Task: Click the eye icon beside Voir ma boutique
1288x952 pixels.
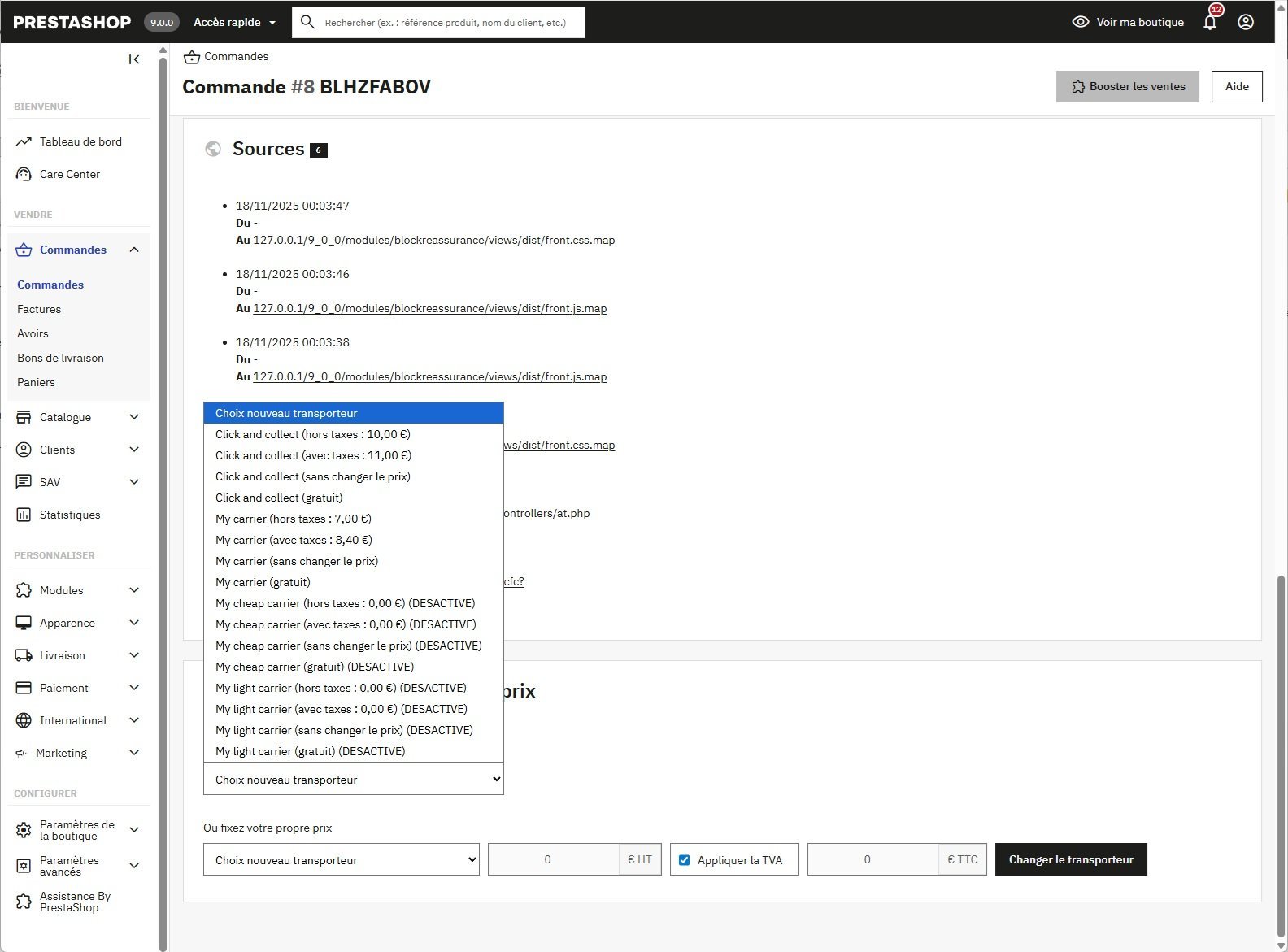Action: (x=1081, y=22)
